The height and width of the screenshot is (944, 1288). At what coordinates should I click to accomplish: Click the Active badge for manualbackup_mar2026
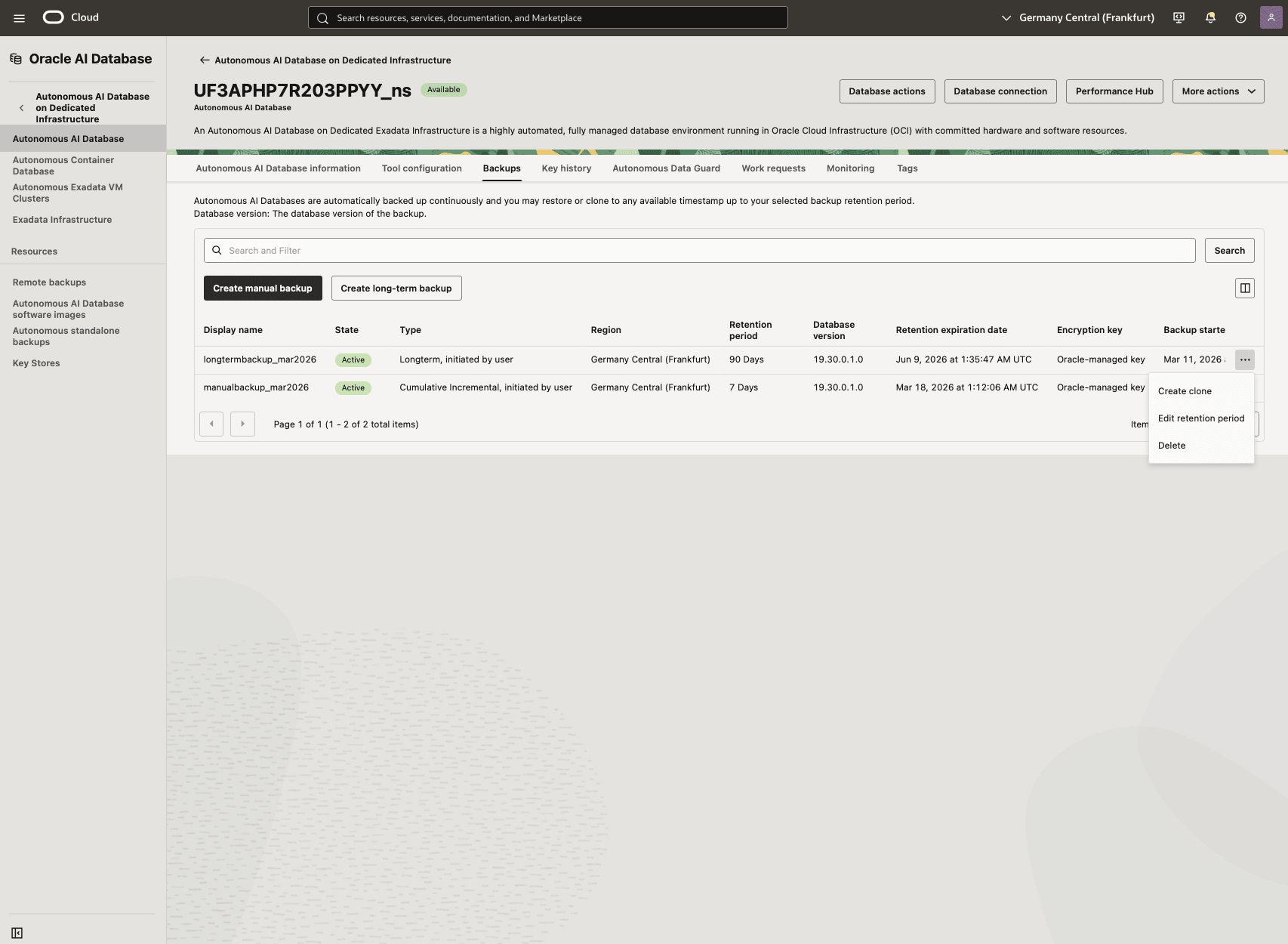(x=353, y=387)
